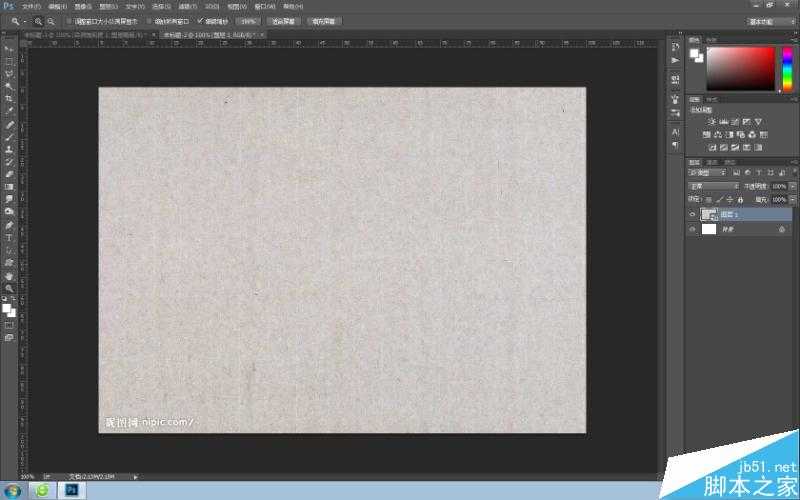Select the Hand tool

[x=9, y=275]
